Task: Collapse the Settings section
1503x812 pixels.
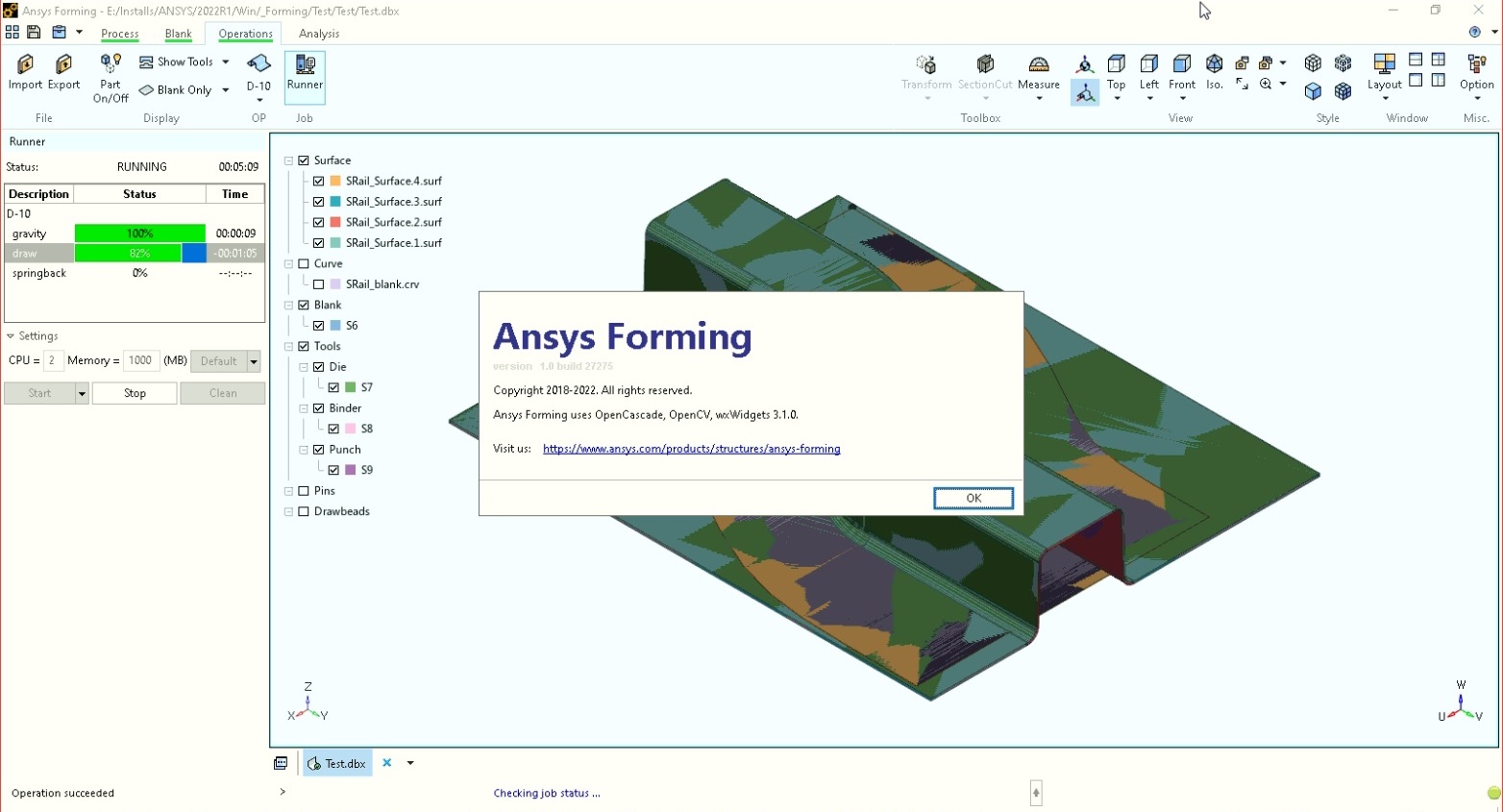Action: tap(11, 336)
